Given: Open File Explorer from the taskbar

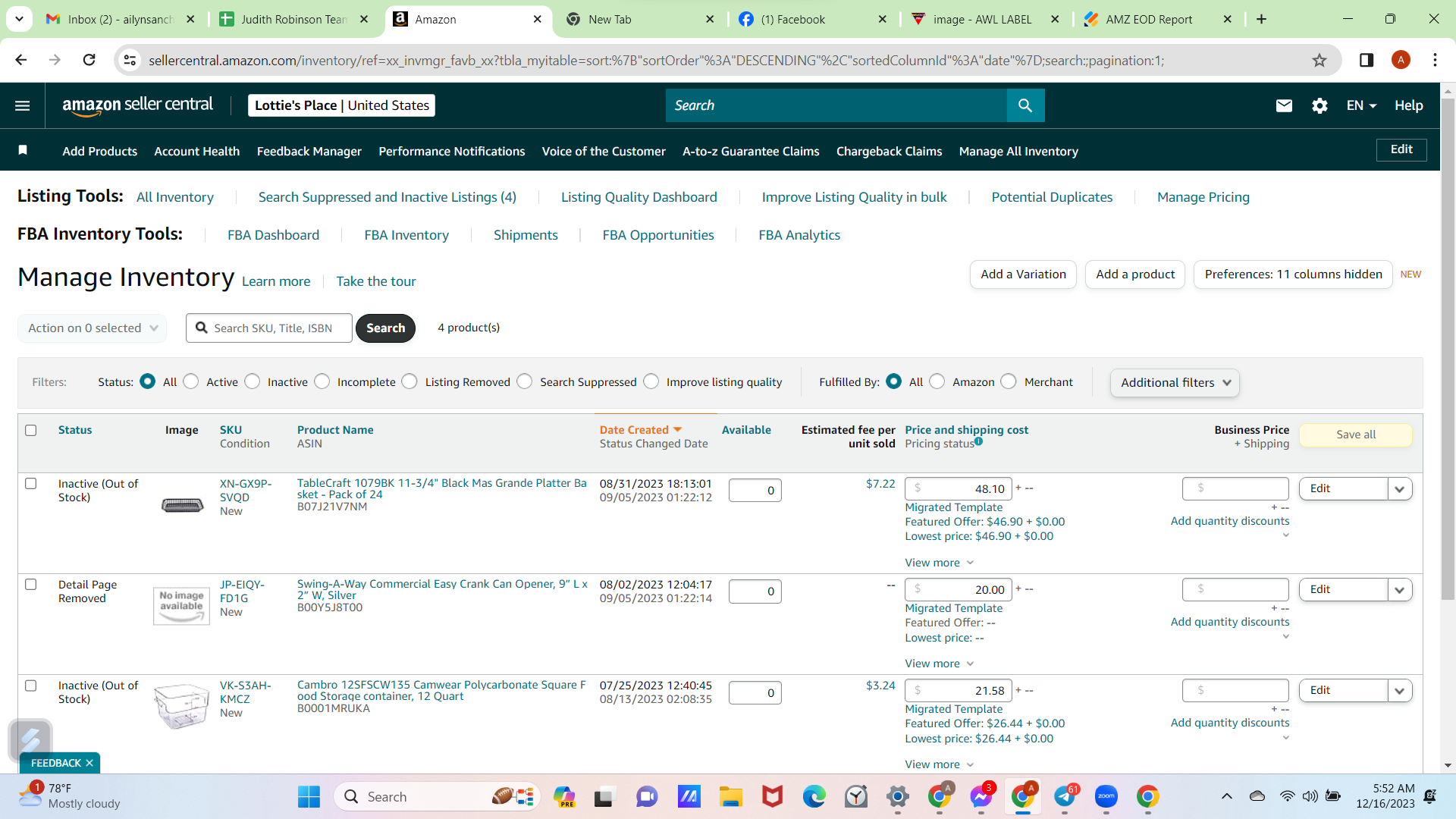Looking at the screenshot, I should (730, 796).
